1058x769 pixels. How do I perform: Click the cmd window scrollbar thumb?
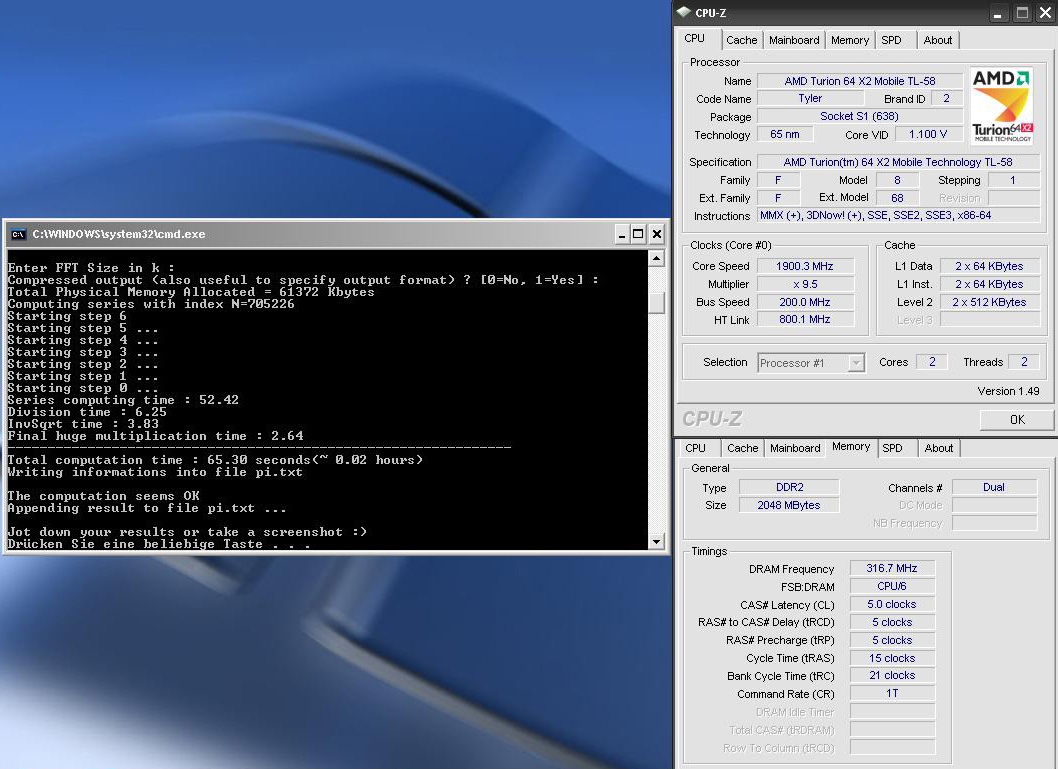click(657, 303)
